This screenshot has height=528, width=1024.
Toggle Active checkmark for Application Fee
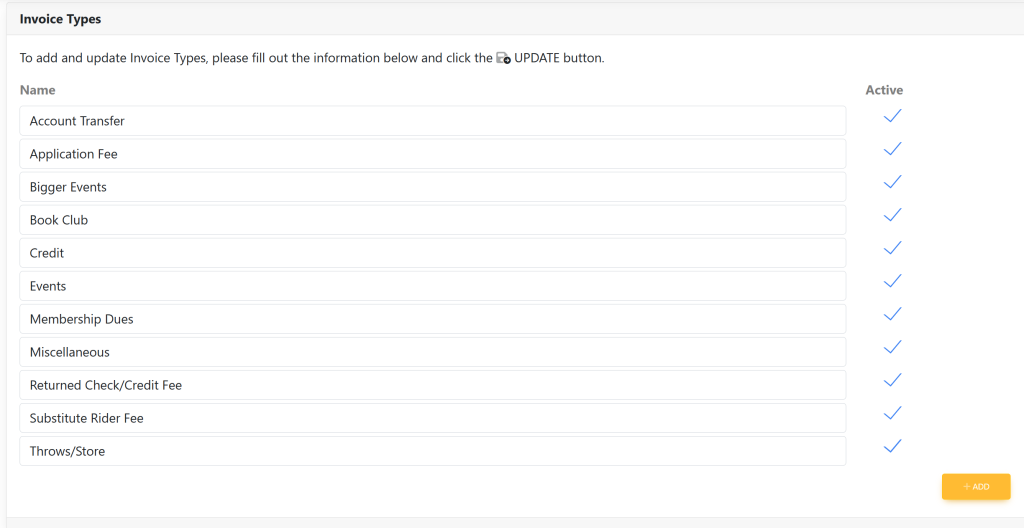point(892,149)
